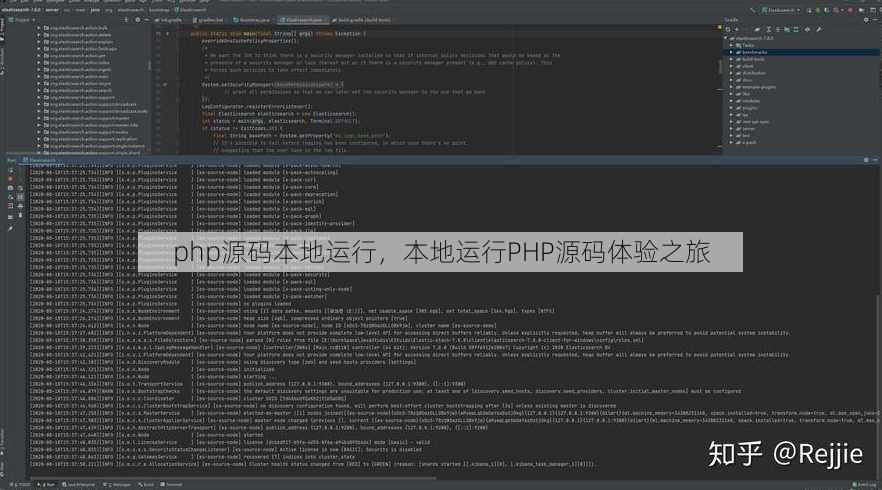Expand the Tasks node in Gradle

coord(731,45)
